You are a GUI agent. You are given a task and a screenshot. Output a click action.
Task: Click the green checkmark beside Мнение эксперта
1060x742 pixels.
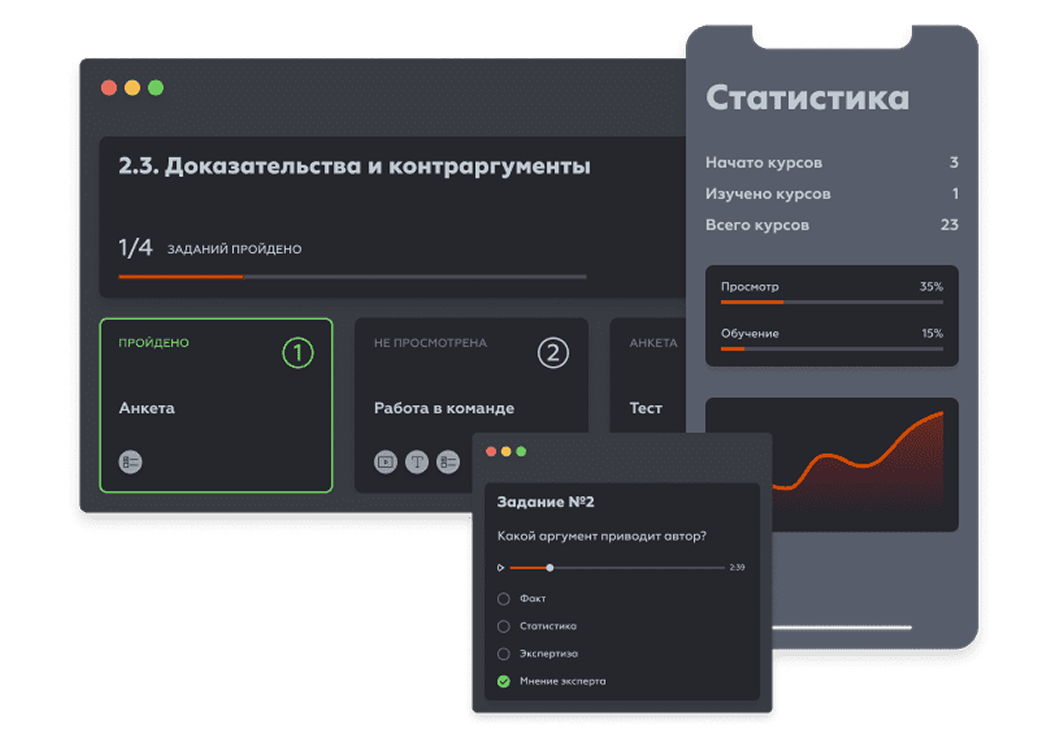(502, 681)
